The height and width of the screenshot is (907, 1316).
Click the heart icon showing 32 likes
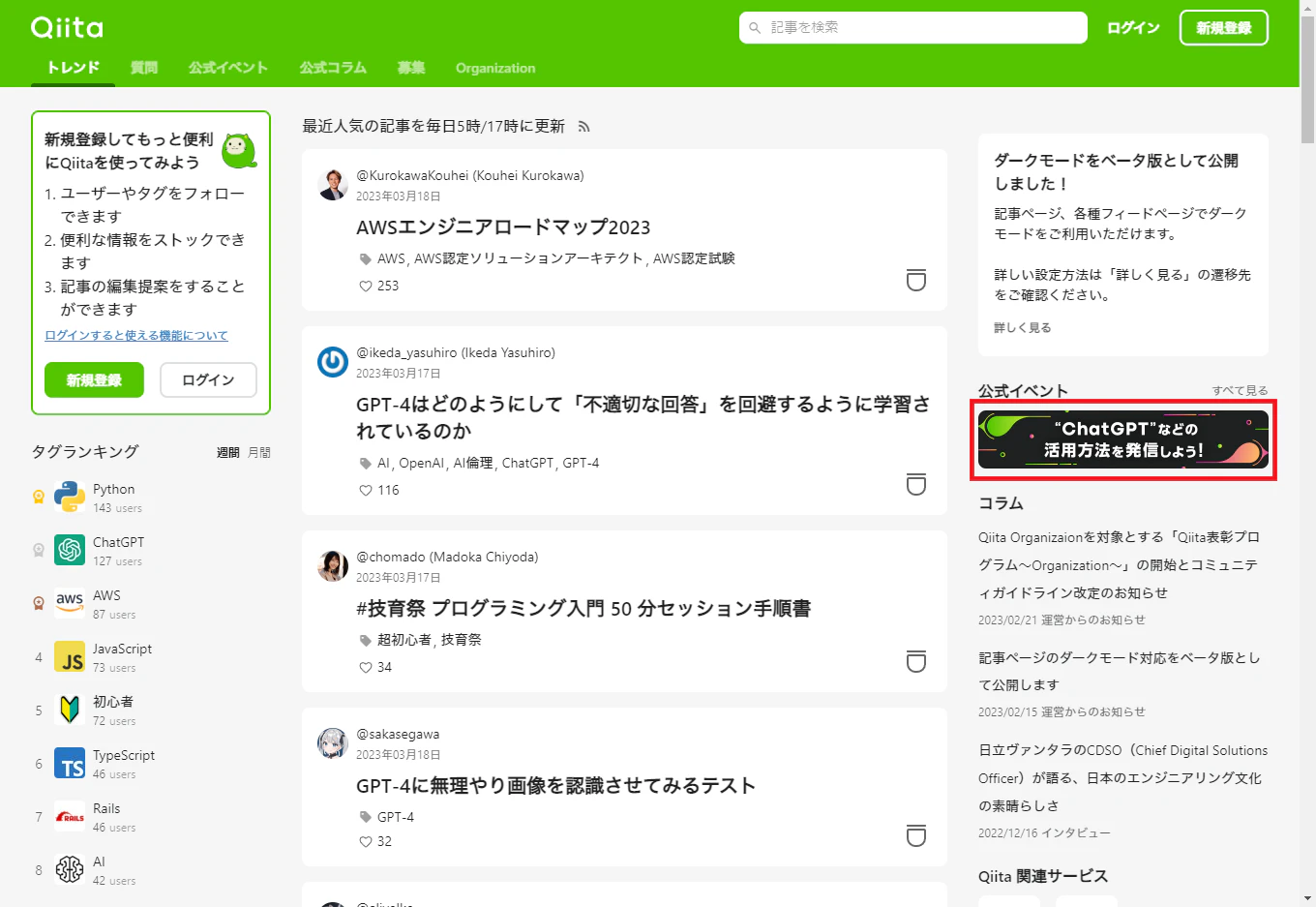(x=366, y=842)
